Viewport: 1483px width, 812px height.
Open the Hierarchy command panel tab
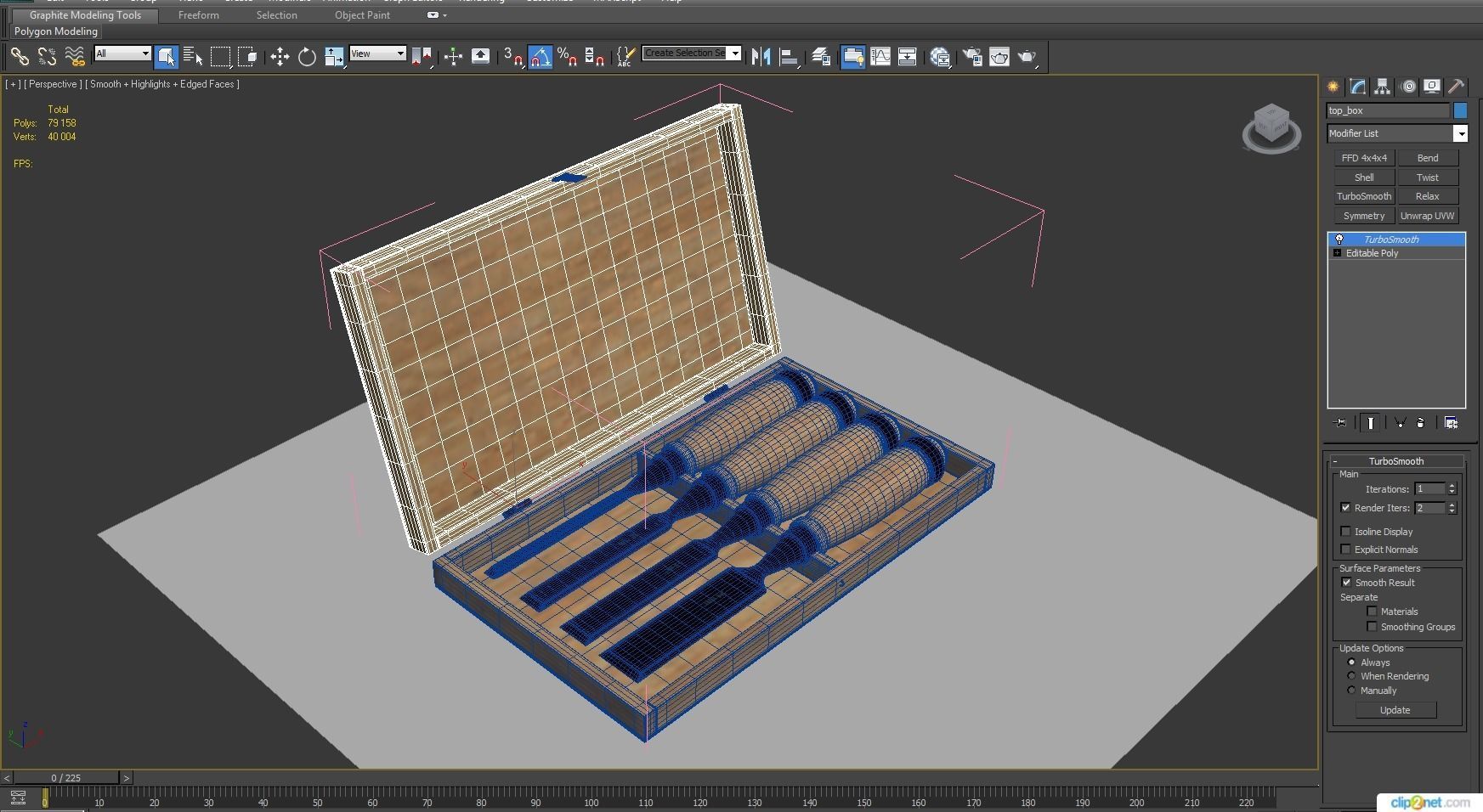tap(1382, 87)
